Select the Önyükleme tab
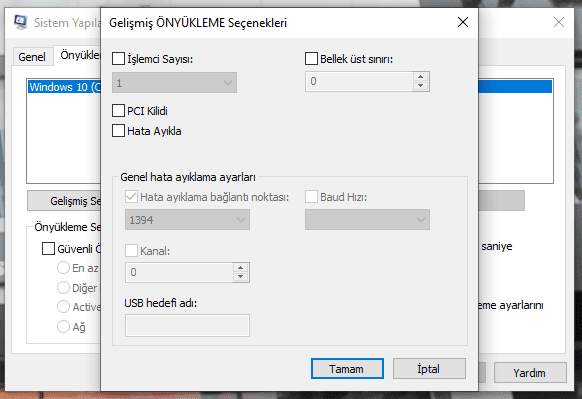Viewport: 582px width, 399px height. pos(79,55)
